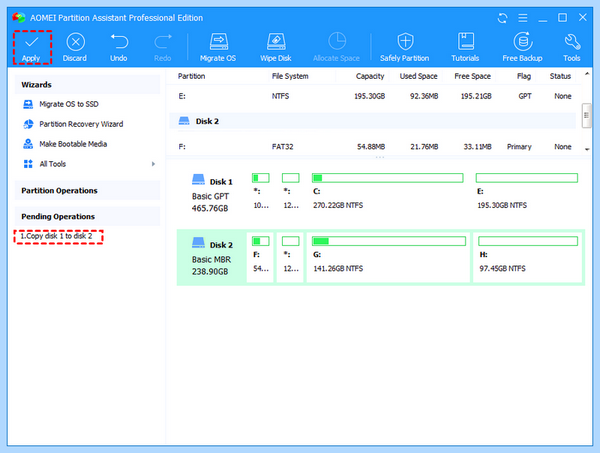Click the 33.11MB free space cell
Screen dimensions: 600x453
[477, 147]
